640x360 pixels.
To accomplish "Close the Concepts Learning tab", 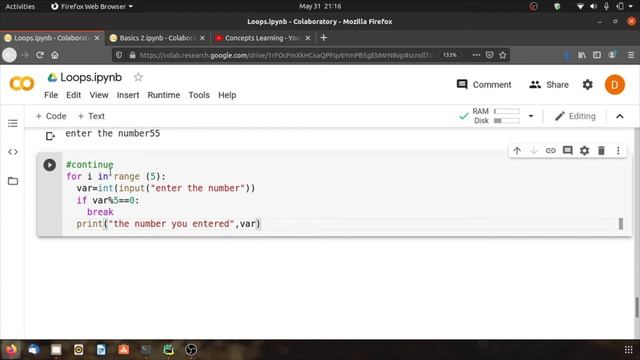I will pos(308,38).
